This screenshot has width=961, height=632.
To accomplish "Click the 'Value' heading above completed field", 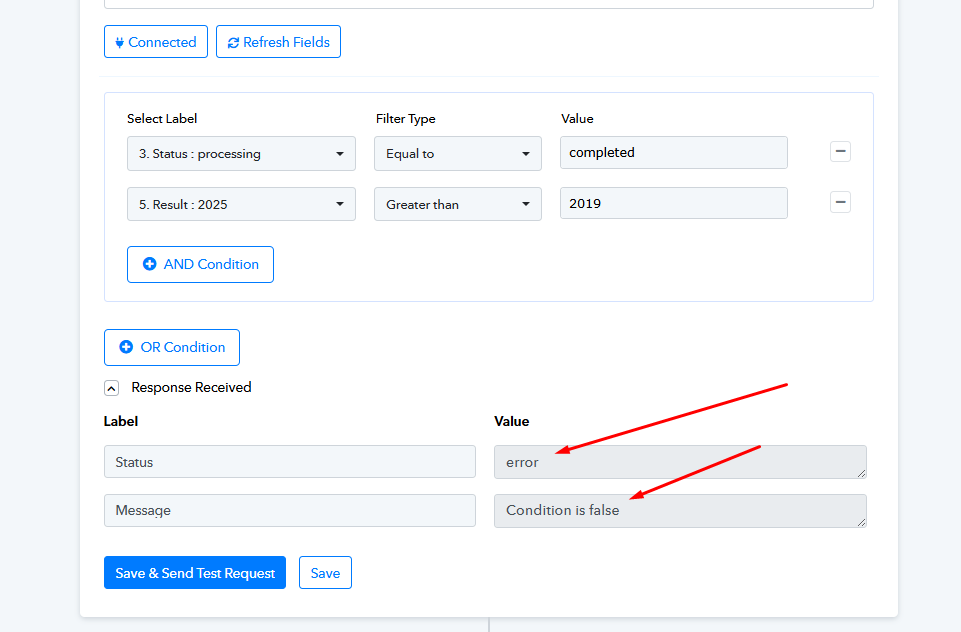I will click(577, 118).
